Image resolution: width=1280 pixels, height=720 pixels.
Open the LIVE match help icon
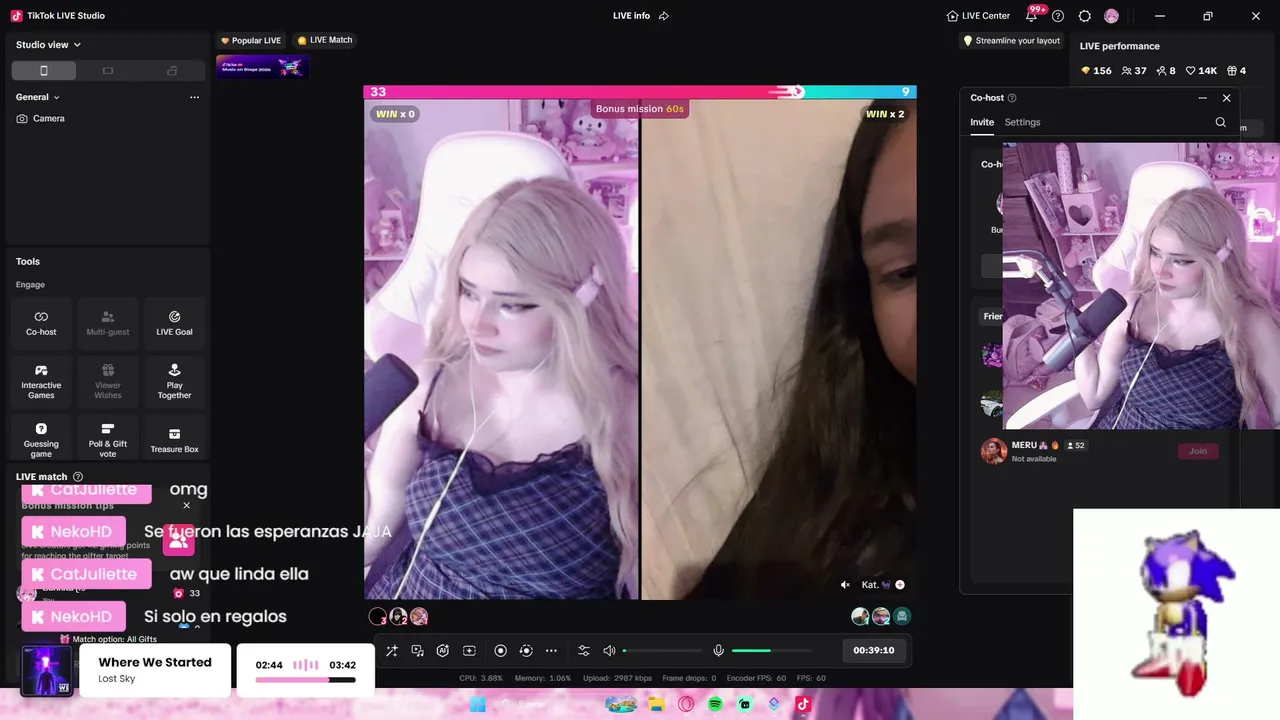click(x=78, y=477)
